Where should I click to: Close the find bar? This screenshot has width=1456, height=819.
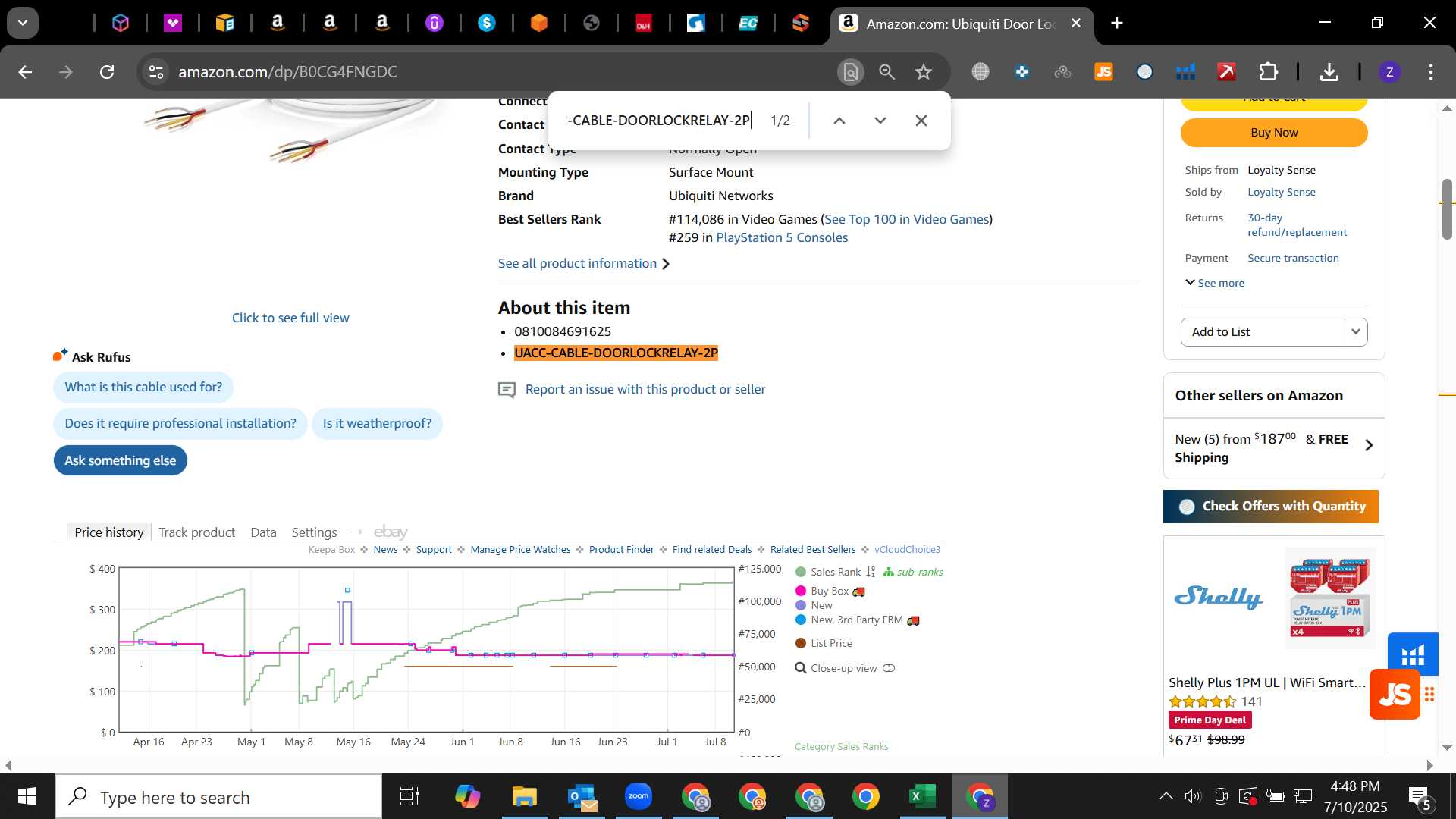click(x=921, y=121)
